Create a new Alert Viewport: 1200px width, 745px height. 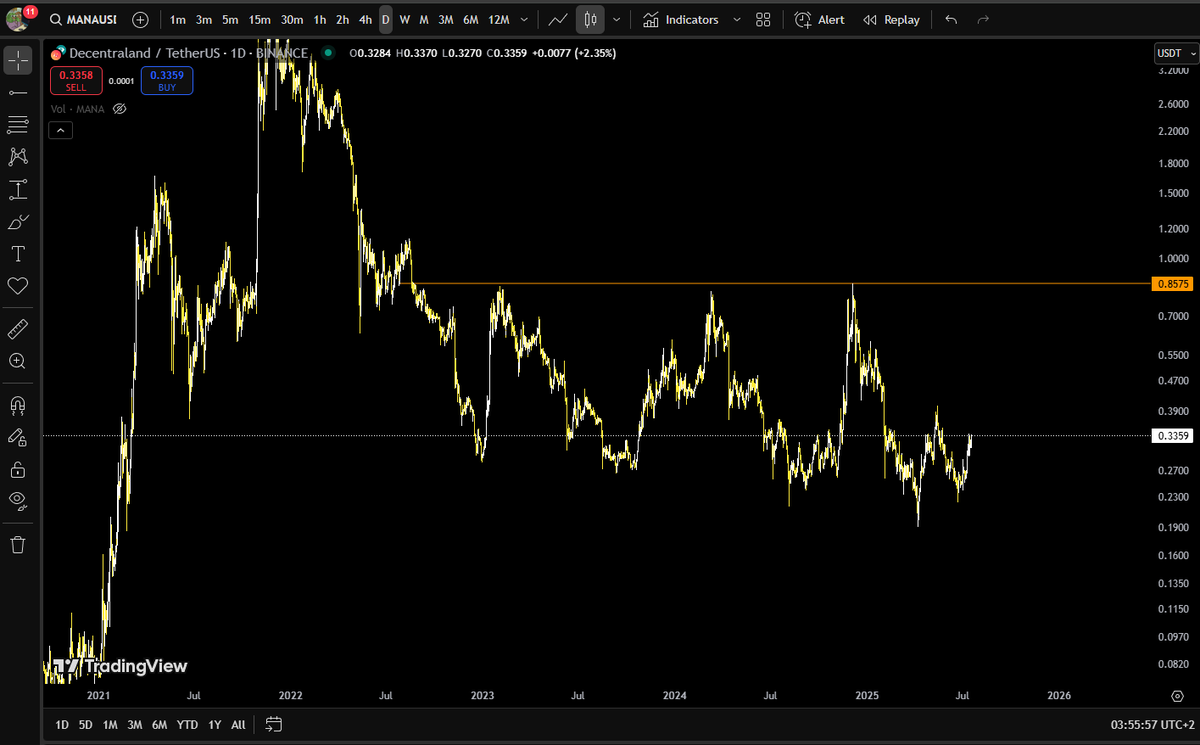pyautogui.click(x=819, y=19)
